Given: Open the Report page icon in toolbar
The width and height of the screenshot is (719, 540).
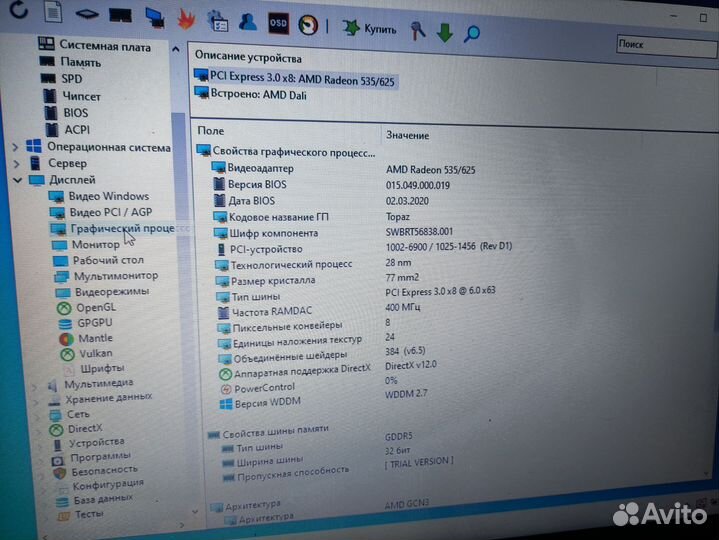Looking at the screenshot, I should (53, 11).
